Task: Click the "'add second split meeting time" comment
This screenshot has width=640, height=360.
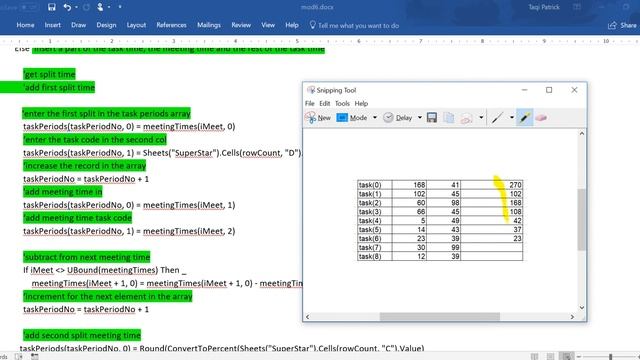Action: 82,336
